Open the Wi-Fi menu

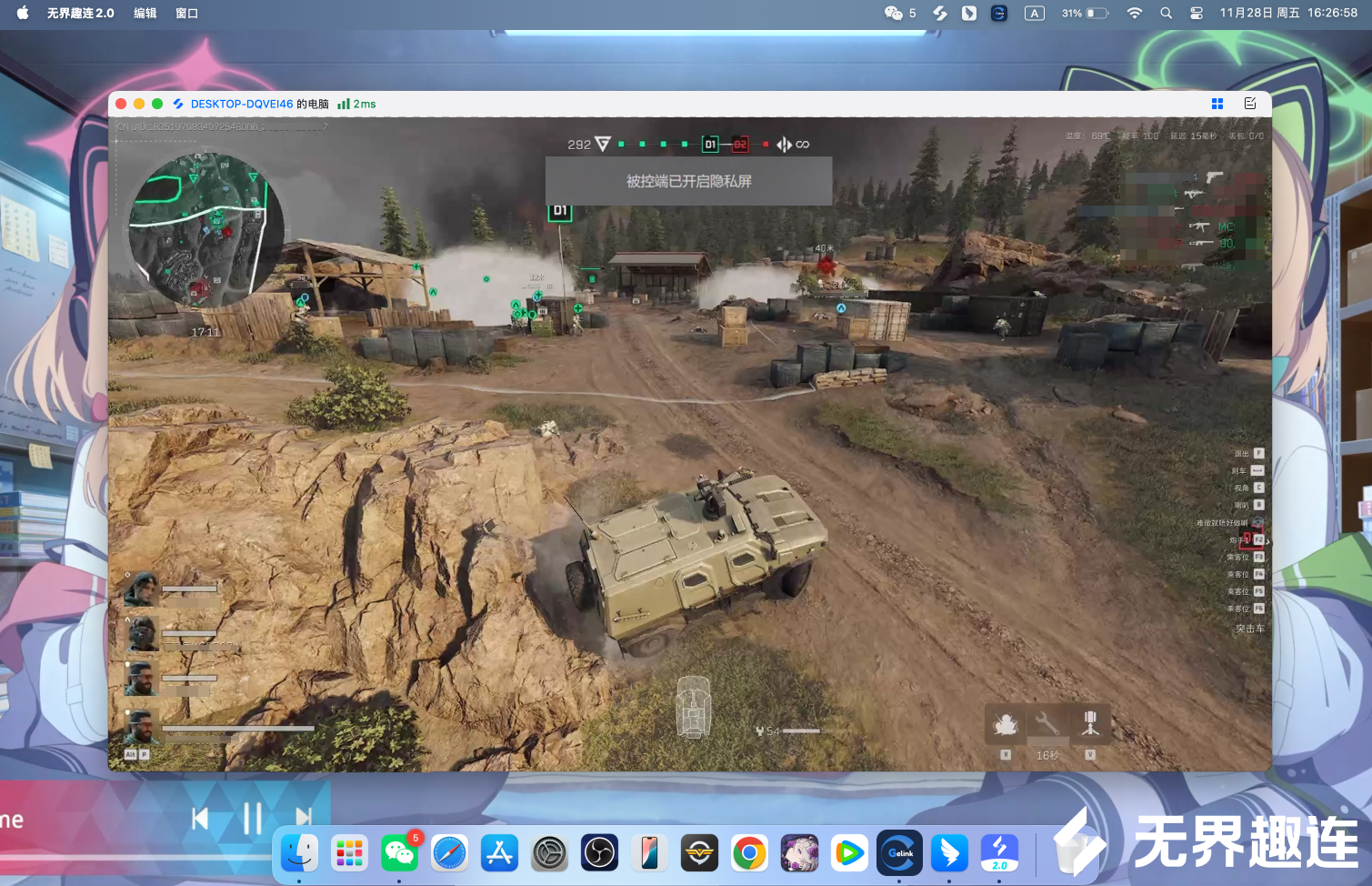1135,14
